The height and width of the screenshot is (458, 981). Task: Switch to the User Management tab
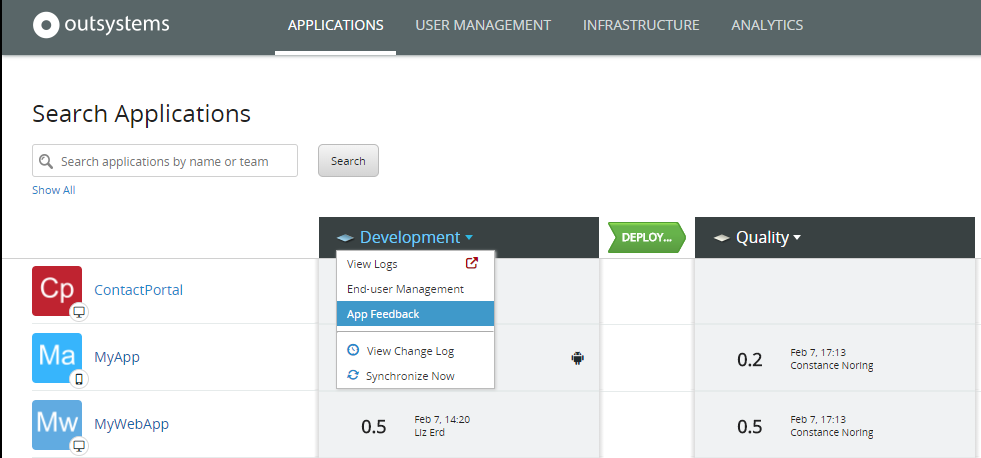click(x=483, y=25)
